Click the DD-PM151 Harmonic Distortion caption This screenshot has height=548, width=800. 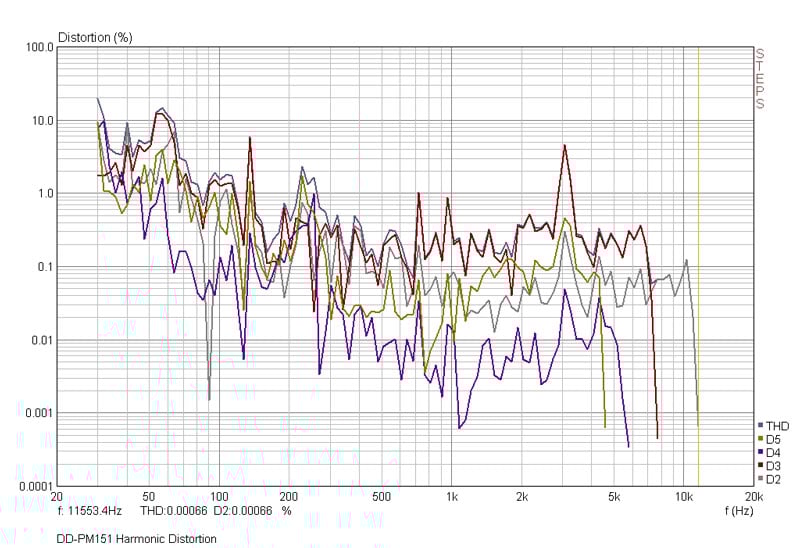[136, 538]
